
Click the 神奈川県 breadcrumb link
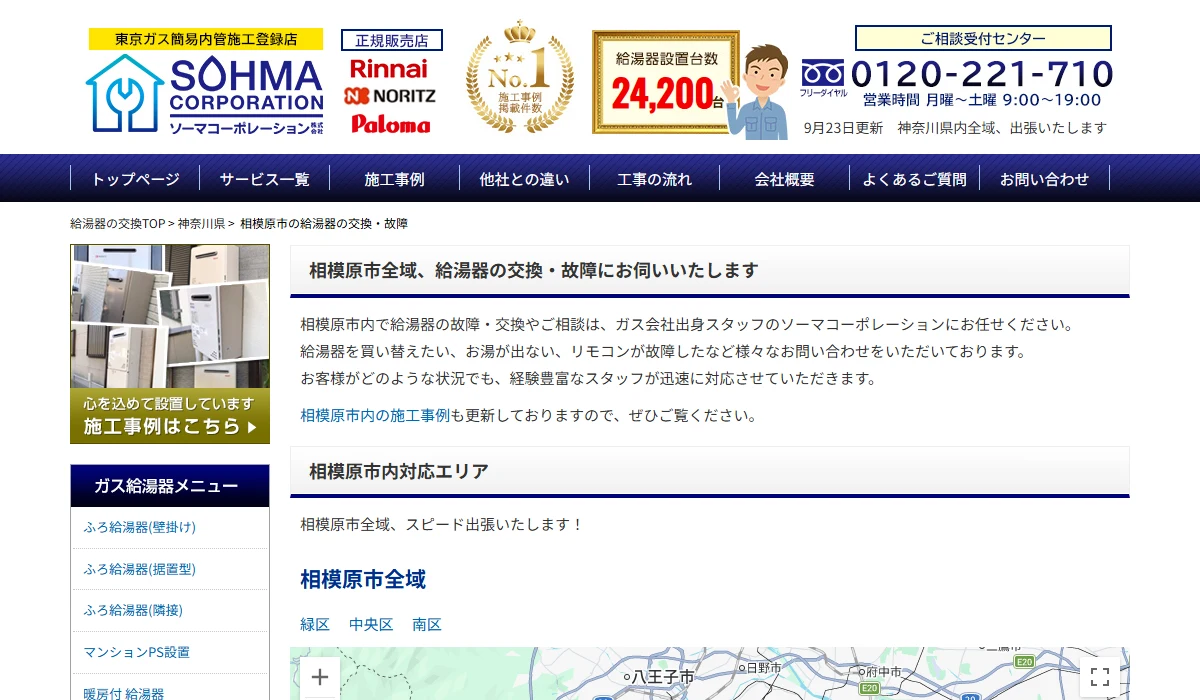(x=201, y=223)
